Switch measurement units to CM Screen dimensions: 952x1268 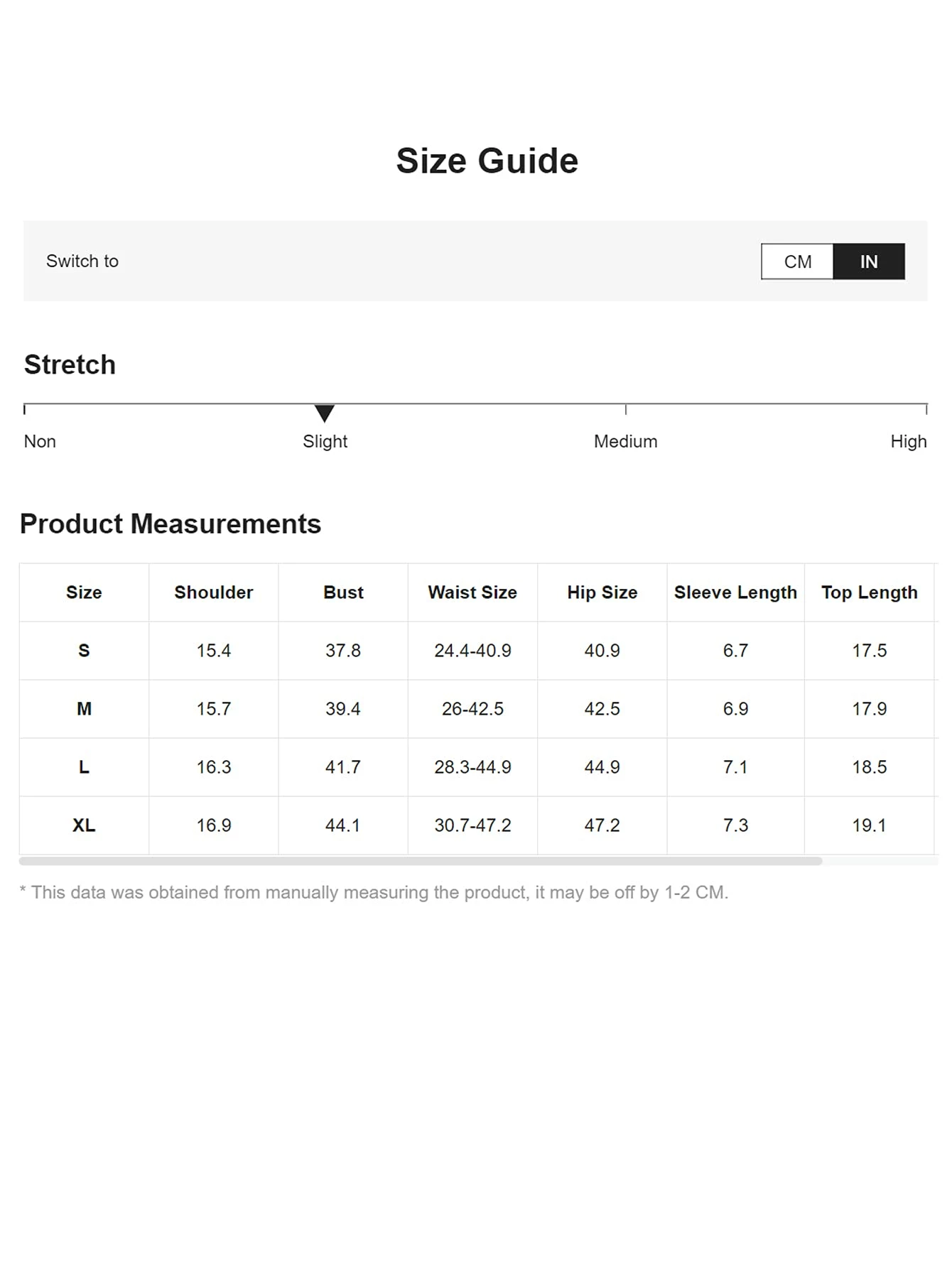pos(797,261)
